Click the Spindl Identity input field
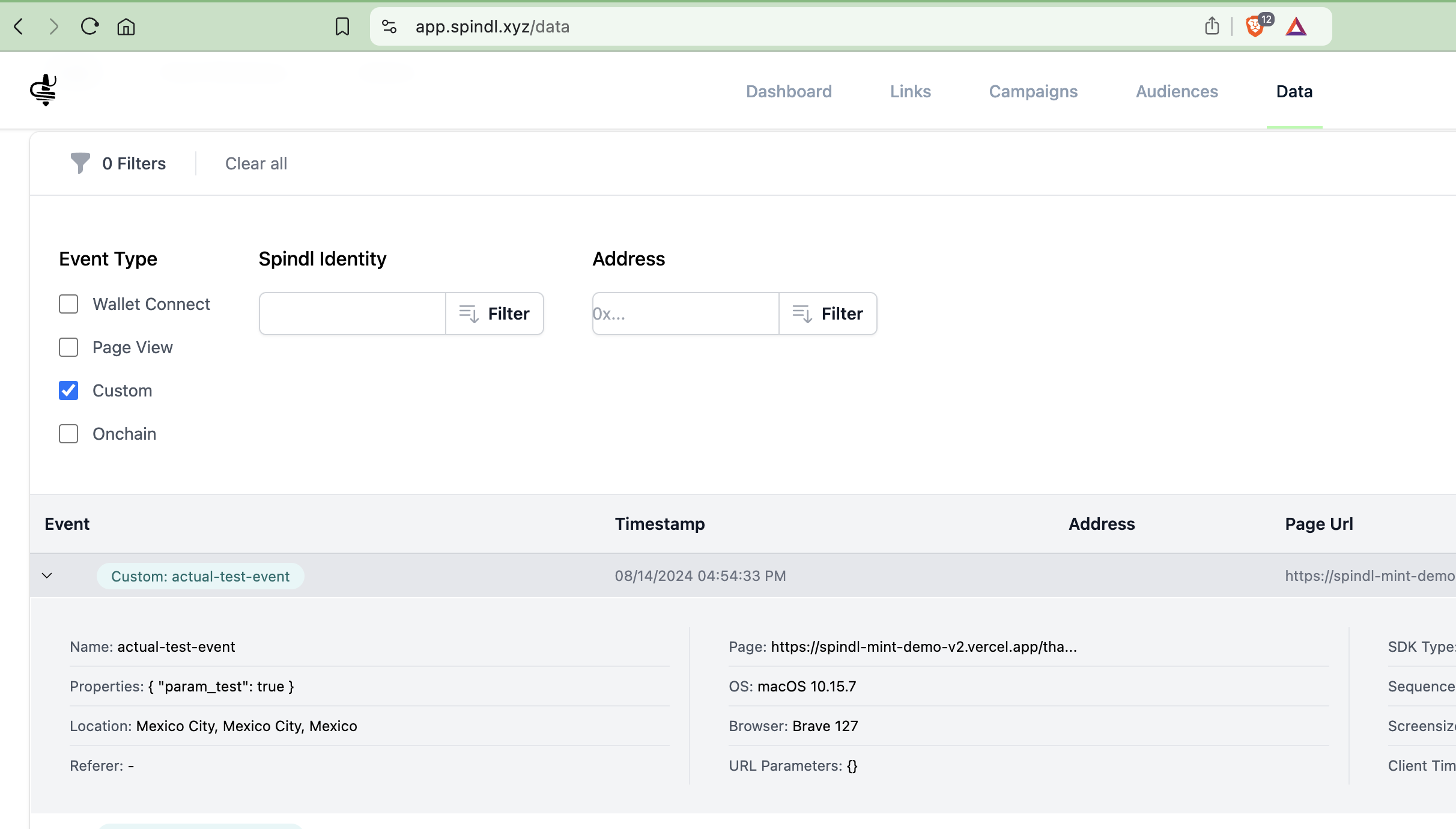 point(353,314)
